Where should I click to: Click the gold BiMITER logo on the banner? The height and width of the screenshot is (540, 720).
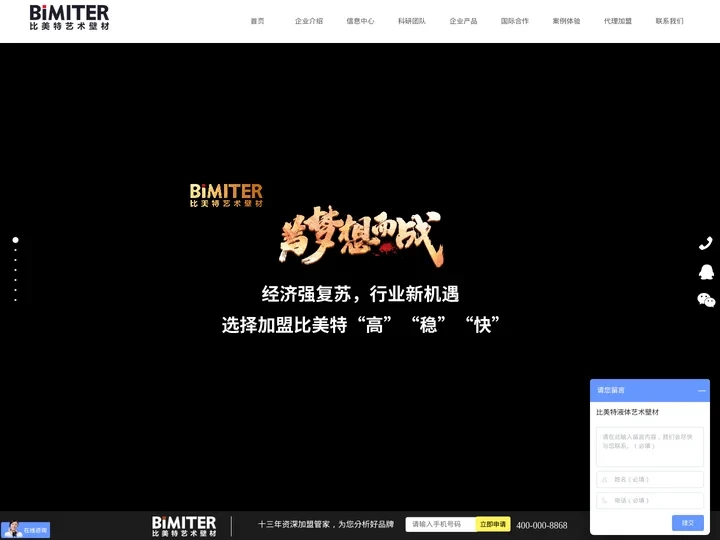(226, 195)
